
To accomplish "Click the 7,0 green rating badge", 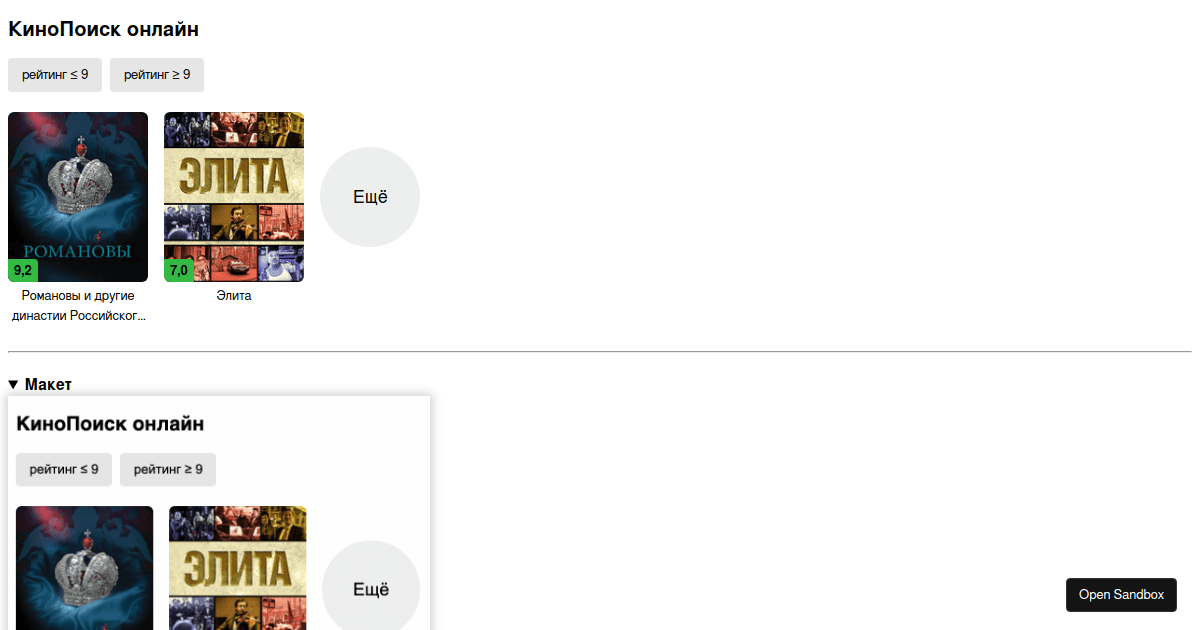I will (179, 270).
